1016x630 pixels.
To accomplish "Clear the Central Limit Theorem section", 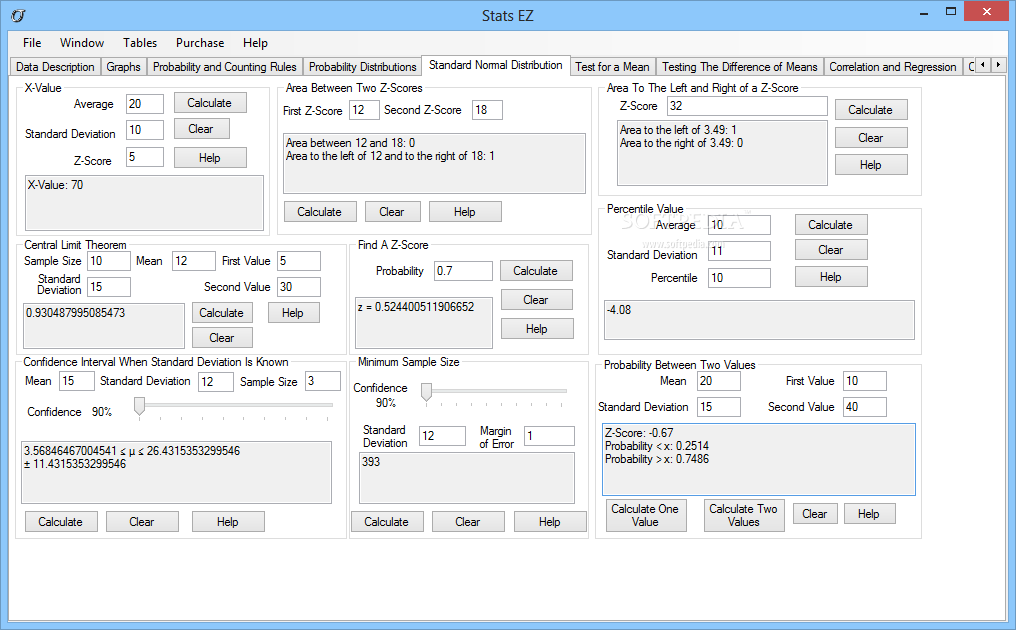I will click(222, 338).
